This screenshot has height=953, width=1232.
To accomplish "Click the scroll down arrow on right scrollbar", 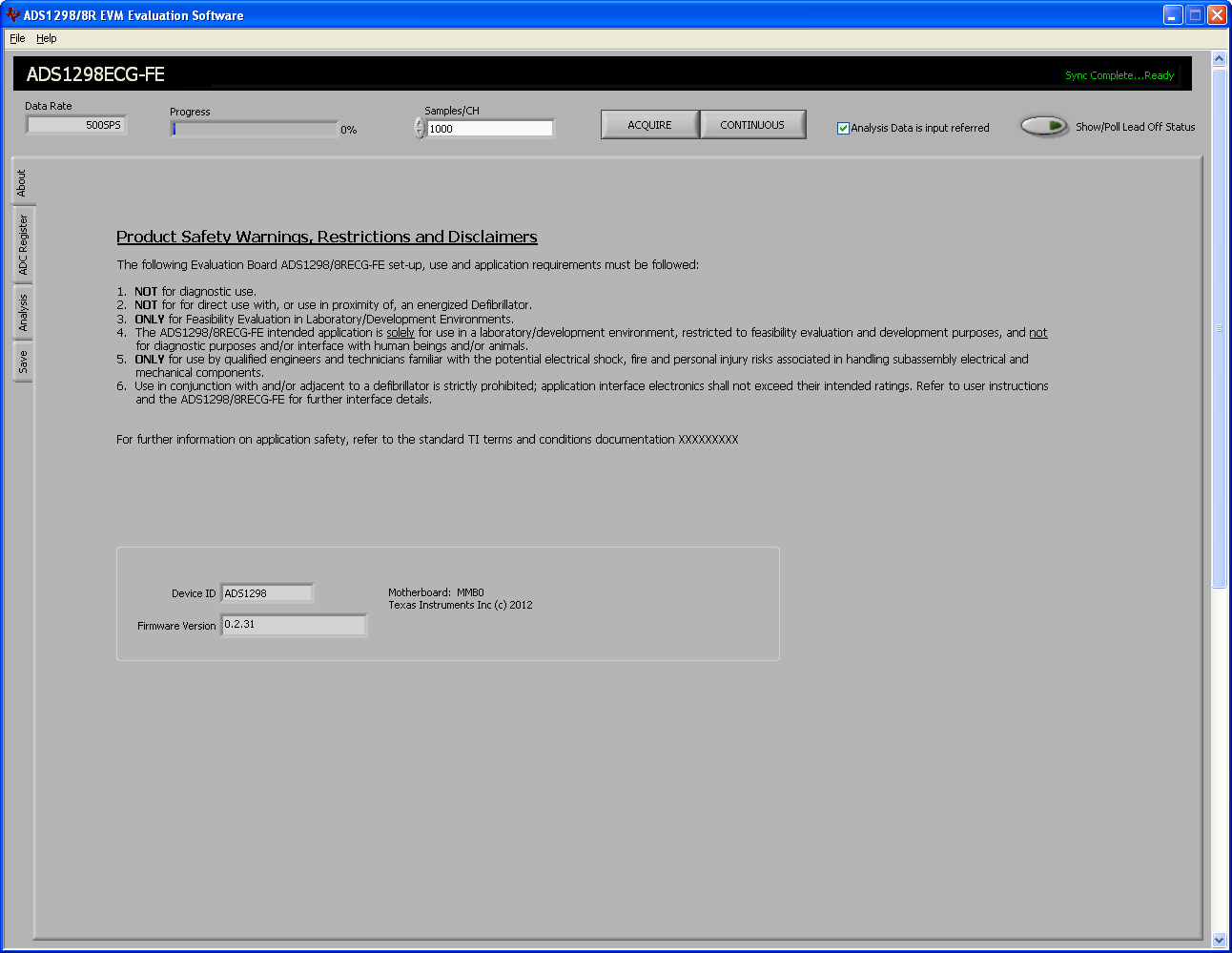I will pos(1219,940).
